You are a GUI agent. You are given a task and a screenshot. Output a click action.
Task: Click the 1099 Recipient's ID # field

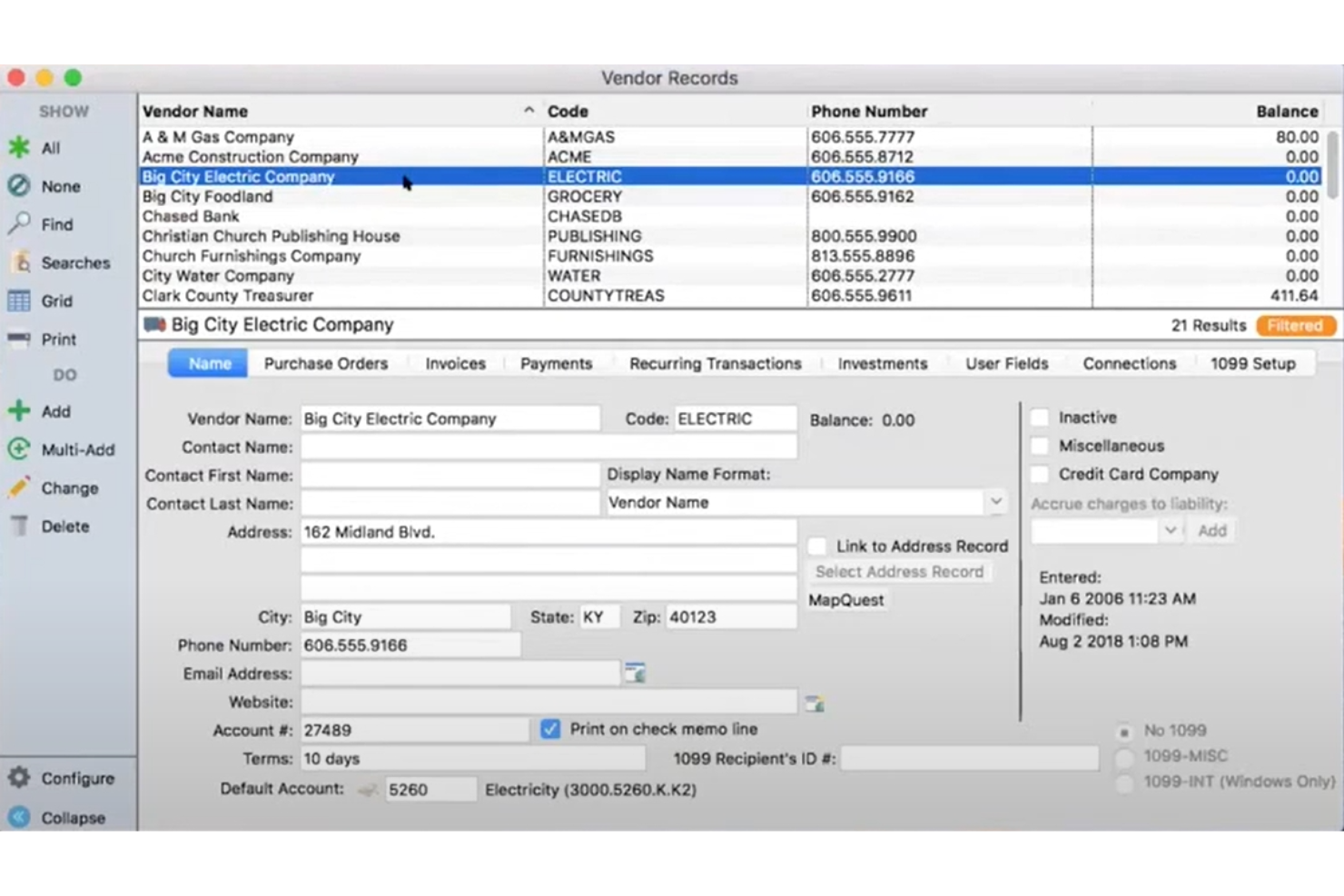click(x=969, y=758)
